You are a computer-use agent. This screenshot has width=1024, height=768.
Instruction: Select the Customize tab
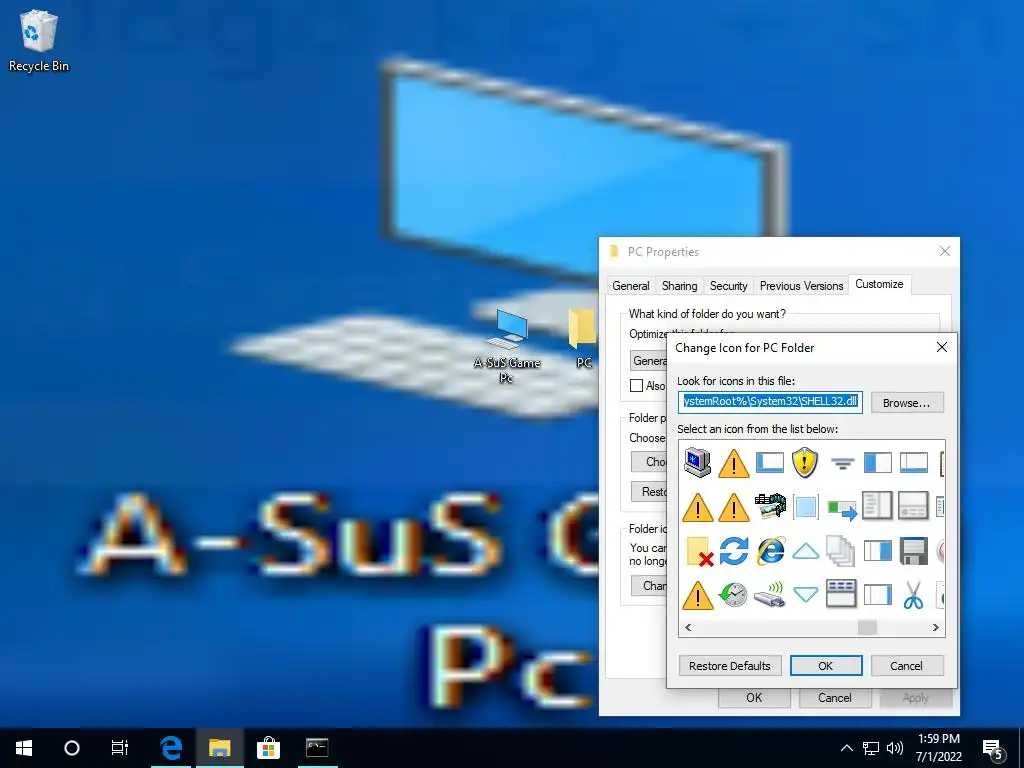(x=879, y=284)
